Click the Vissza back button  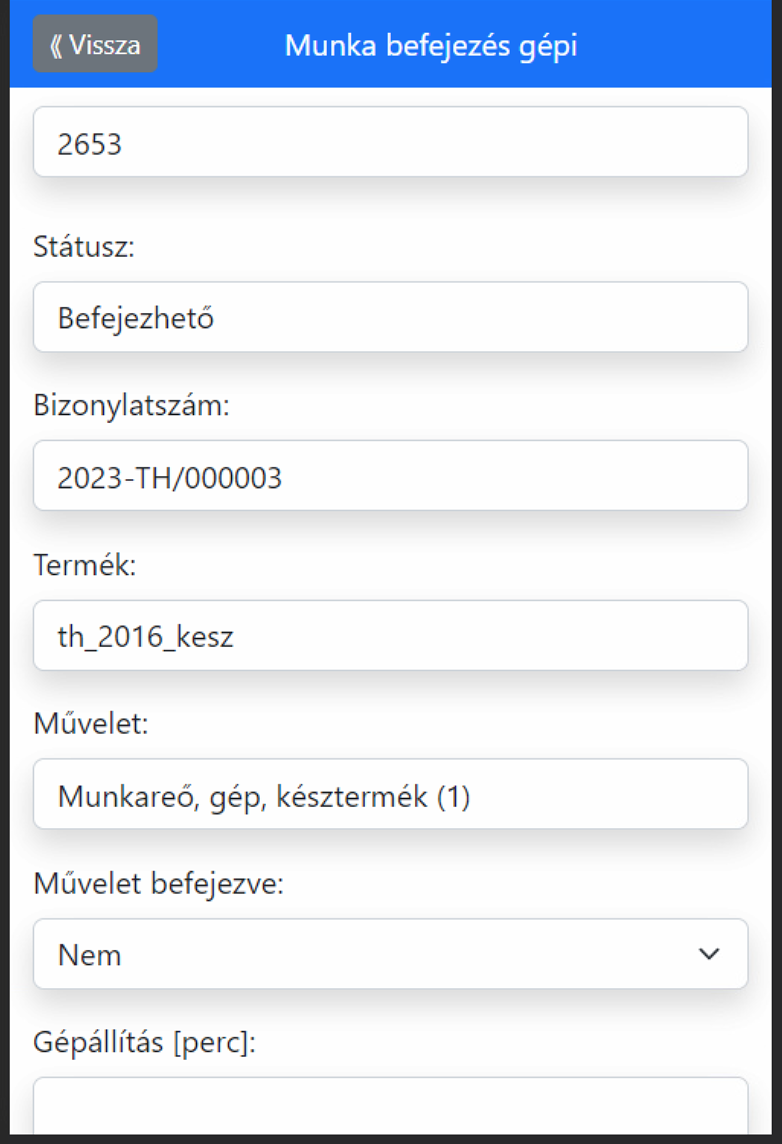pyautogui.click(x=95, y=44)
